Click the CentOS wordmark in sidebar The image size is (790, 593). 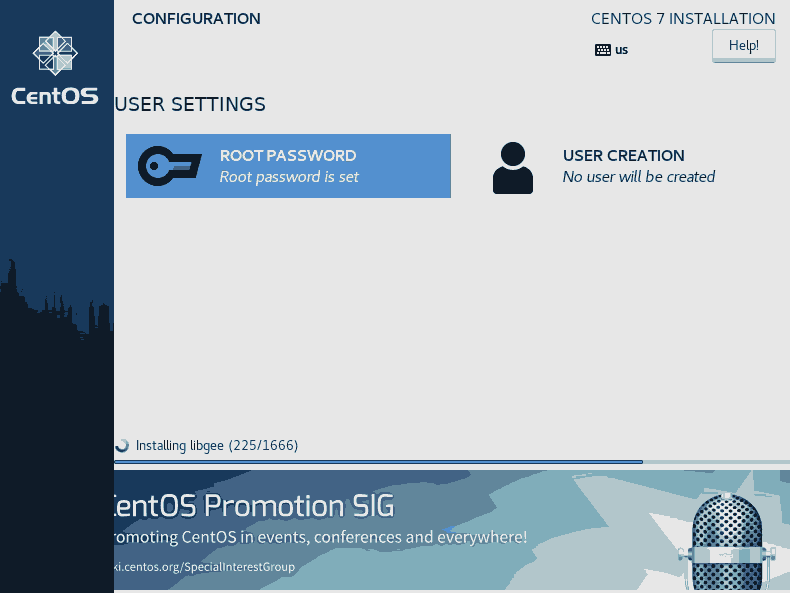[55, 96]
